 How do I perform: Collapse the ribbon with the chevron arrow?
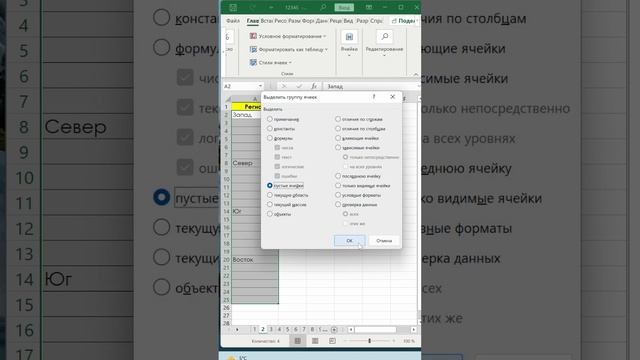416,74
